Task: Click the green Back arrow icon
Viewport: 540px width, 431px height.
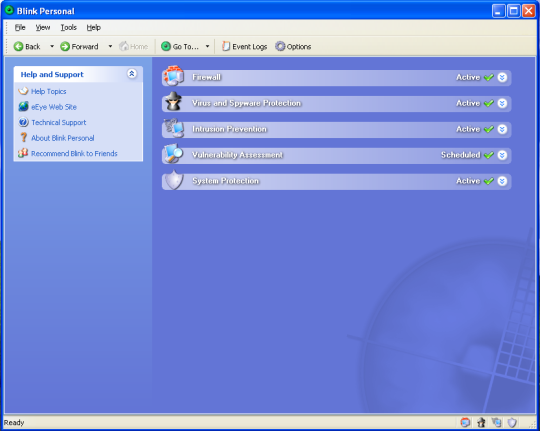Action: [x=18, y=47]
